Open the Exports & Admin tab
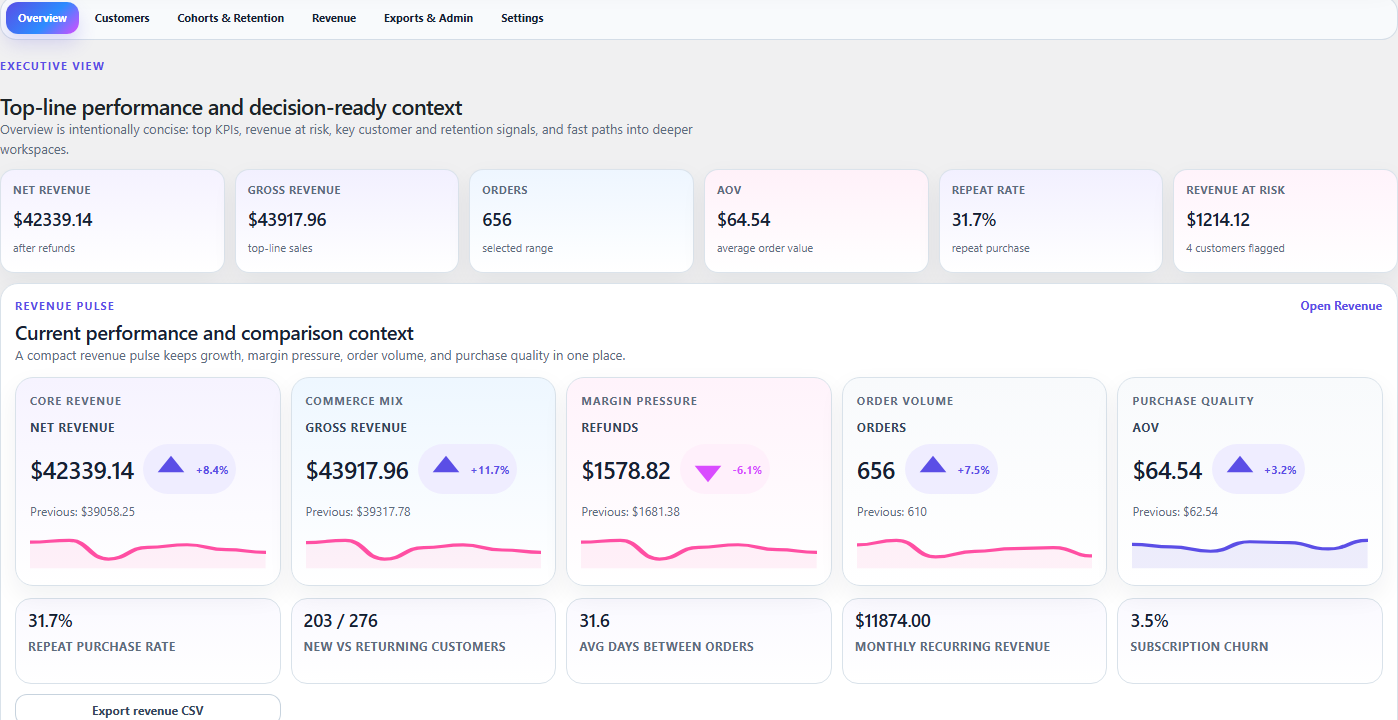 tap(428, 18)
